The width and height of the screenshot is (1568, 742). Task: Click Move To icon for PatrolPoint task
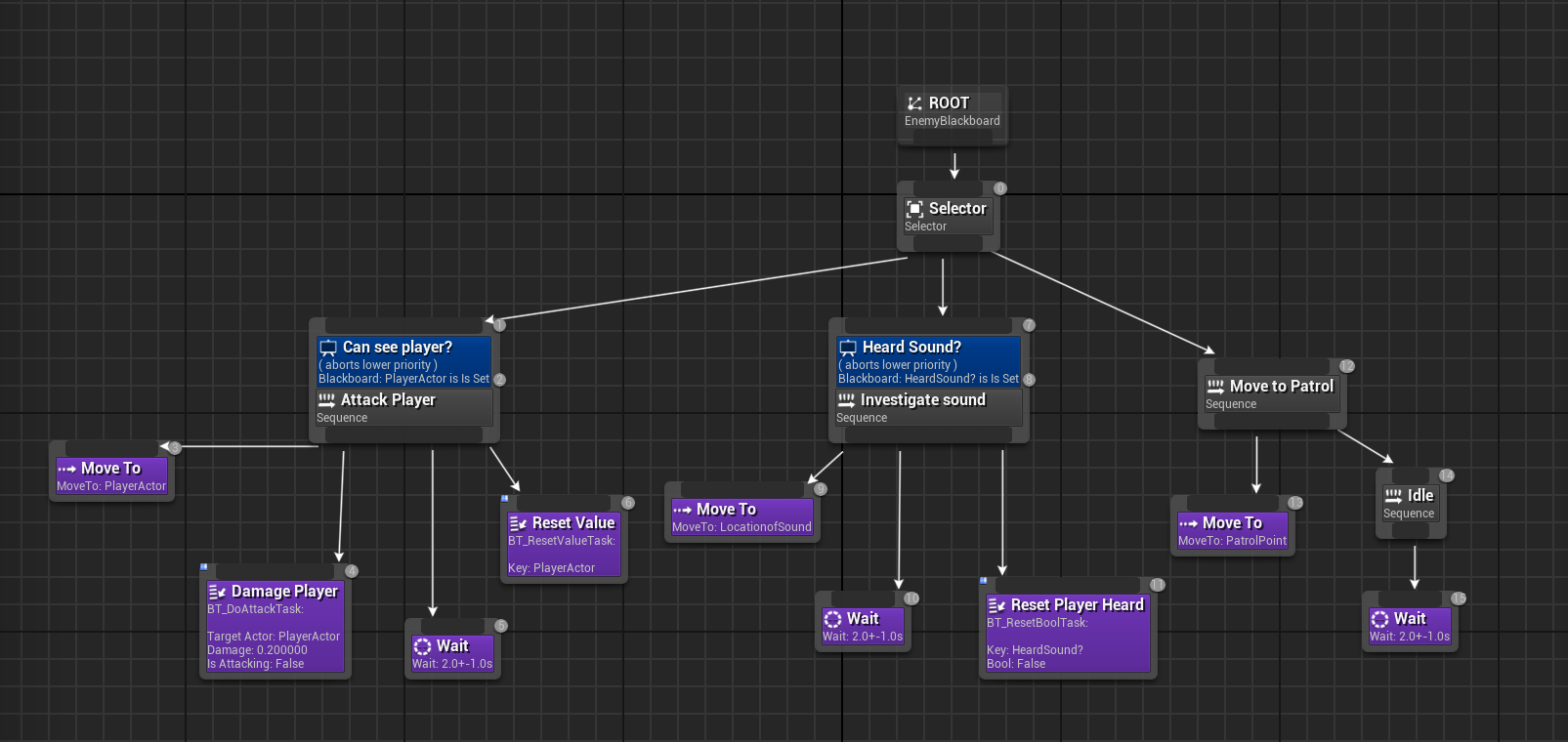[1188, 523]
